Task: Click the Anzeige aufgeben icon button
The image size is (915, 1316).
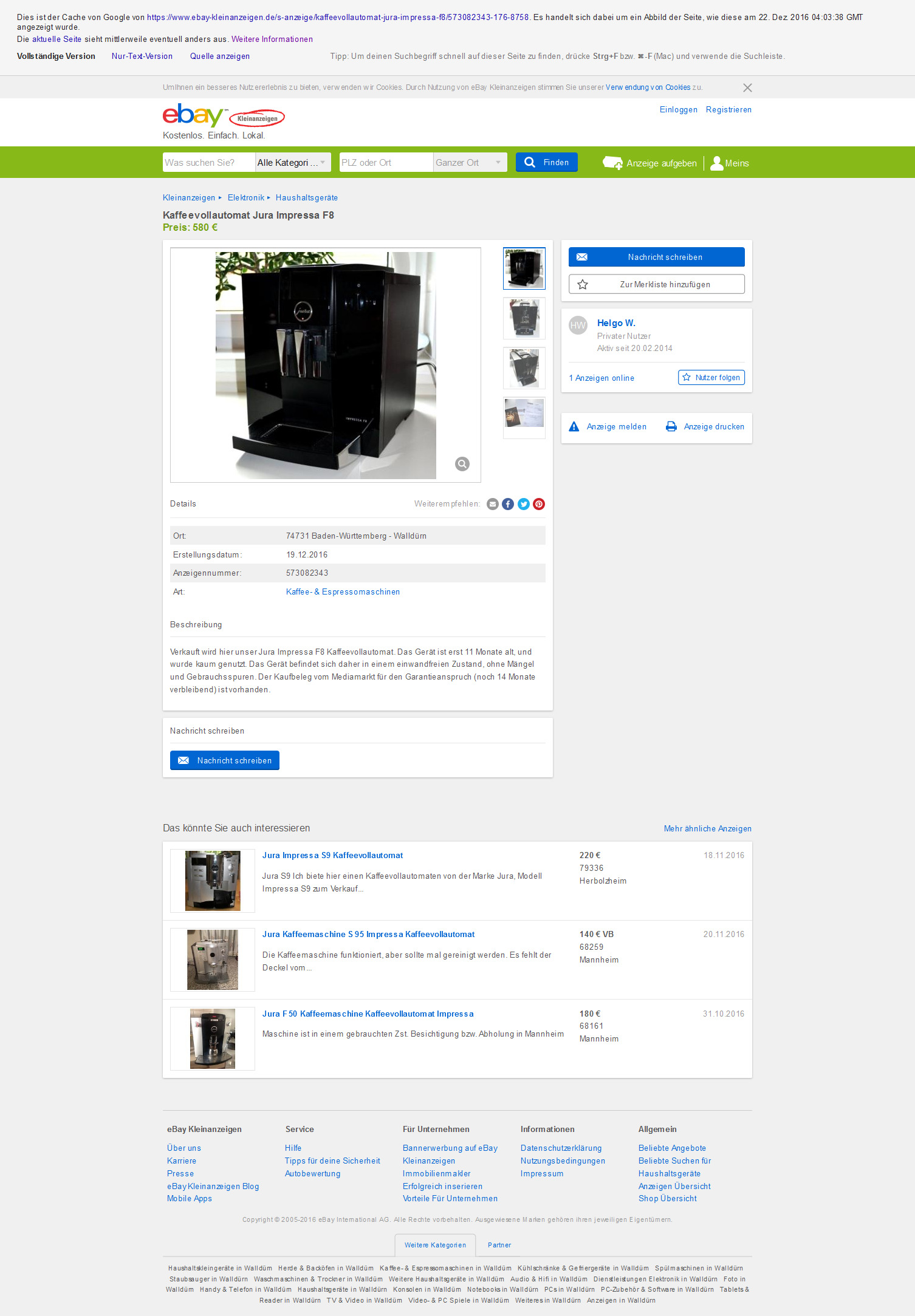Action: (x=612, y=163)
